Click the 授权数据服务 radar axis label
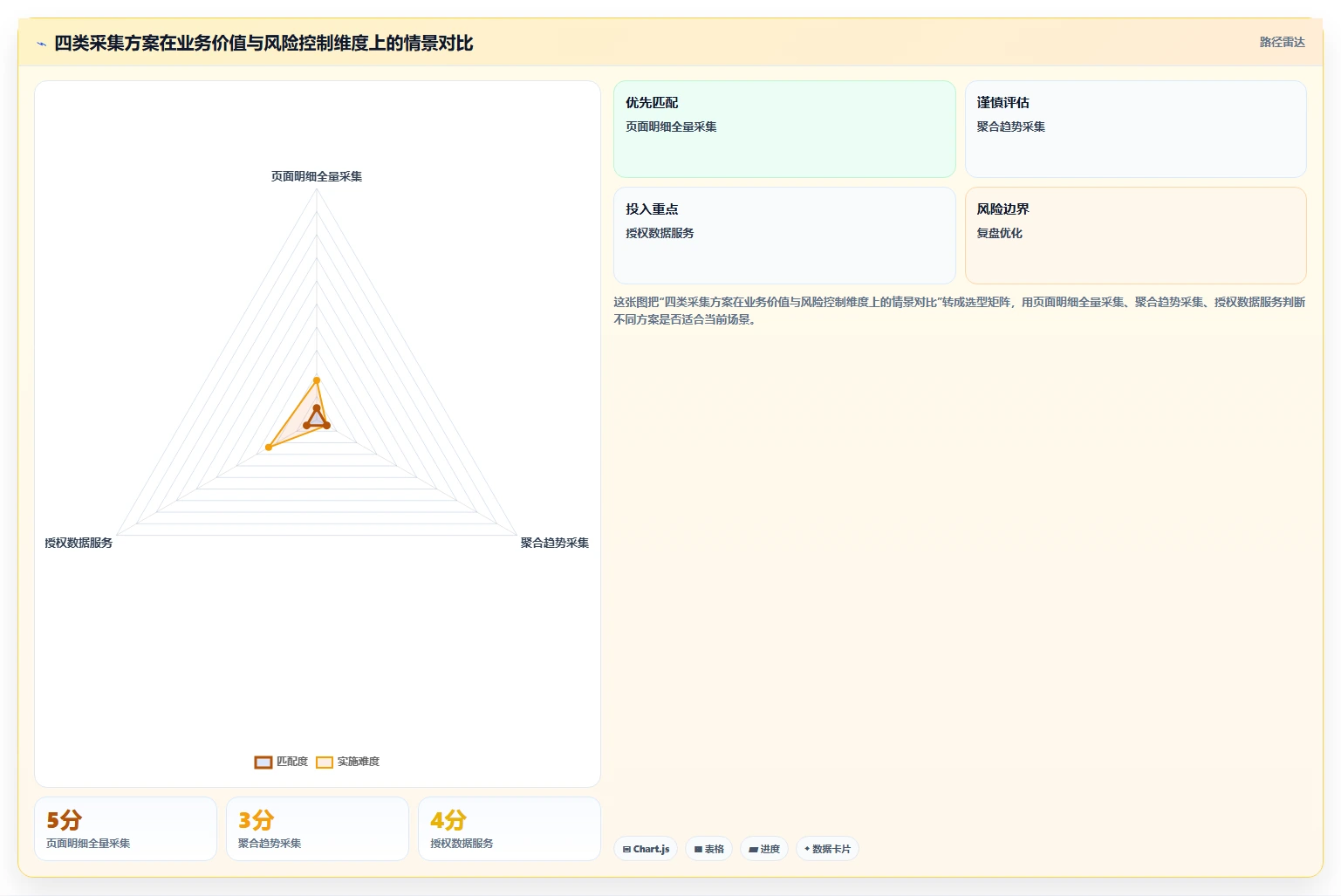 pyautogui.click(x=79, y=543)
